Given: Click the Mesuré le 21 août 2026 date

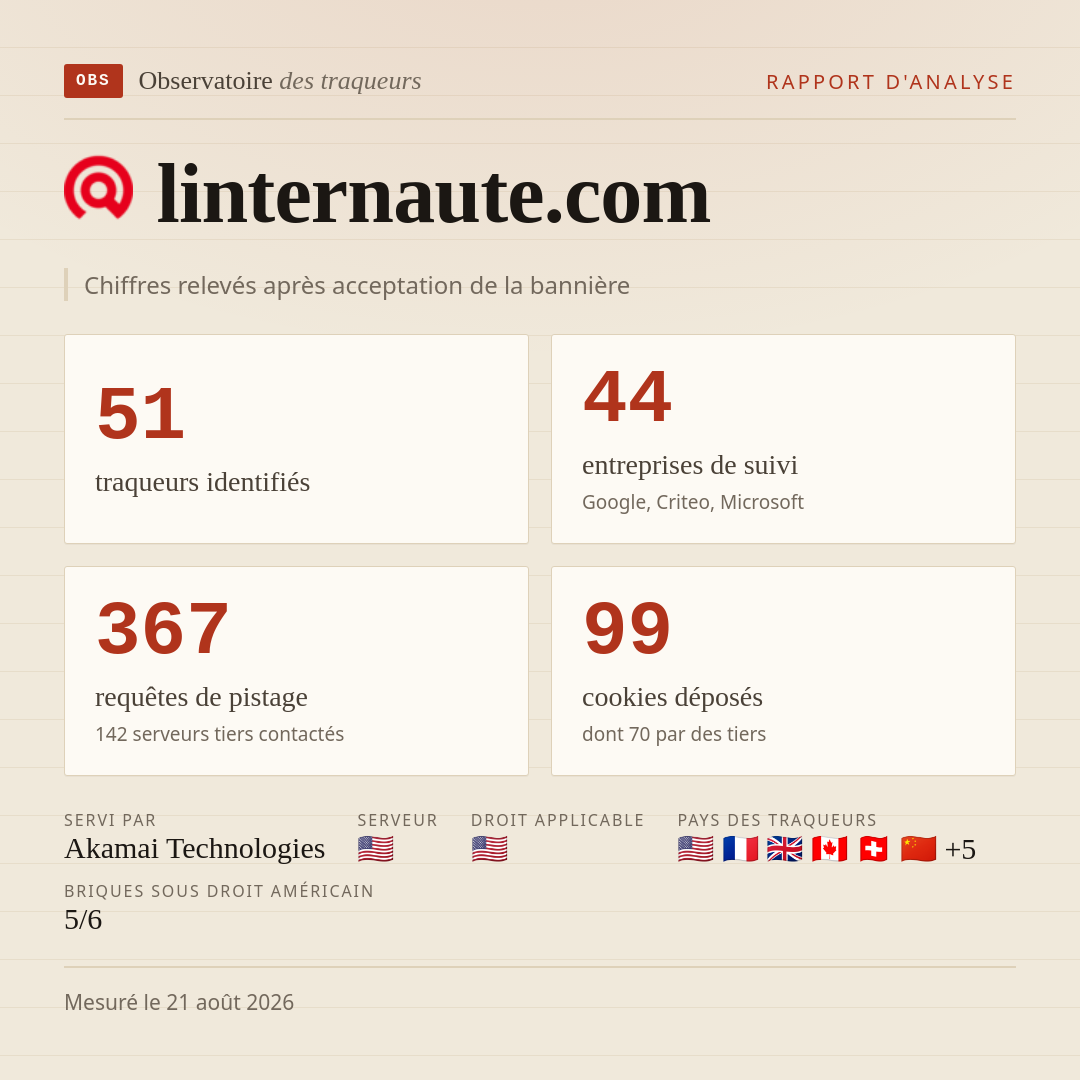Looking at the screenshot, I should (179, 1002).
